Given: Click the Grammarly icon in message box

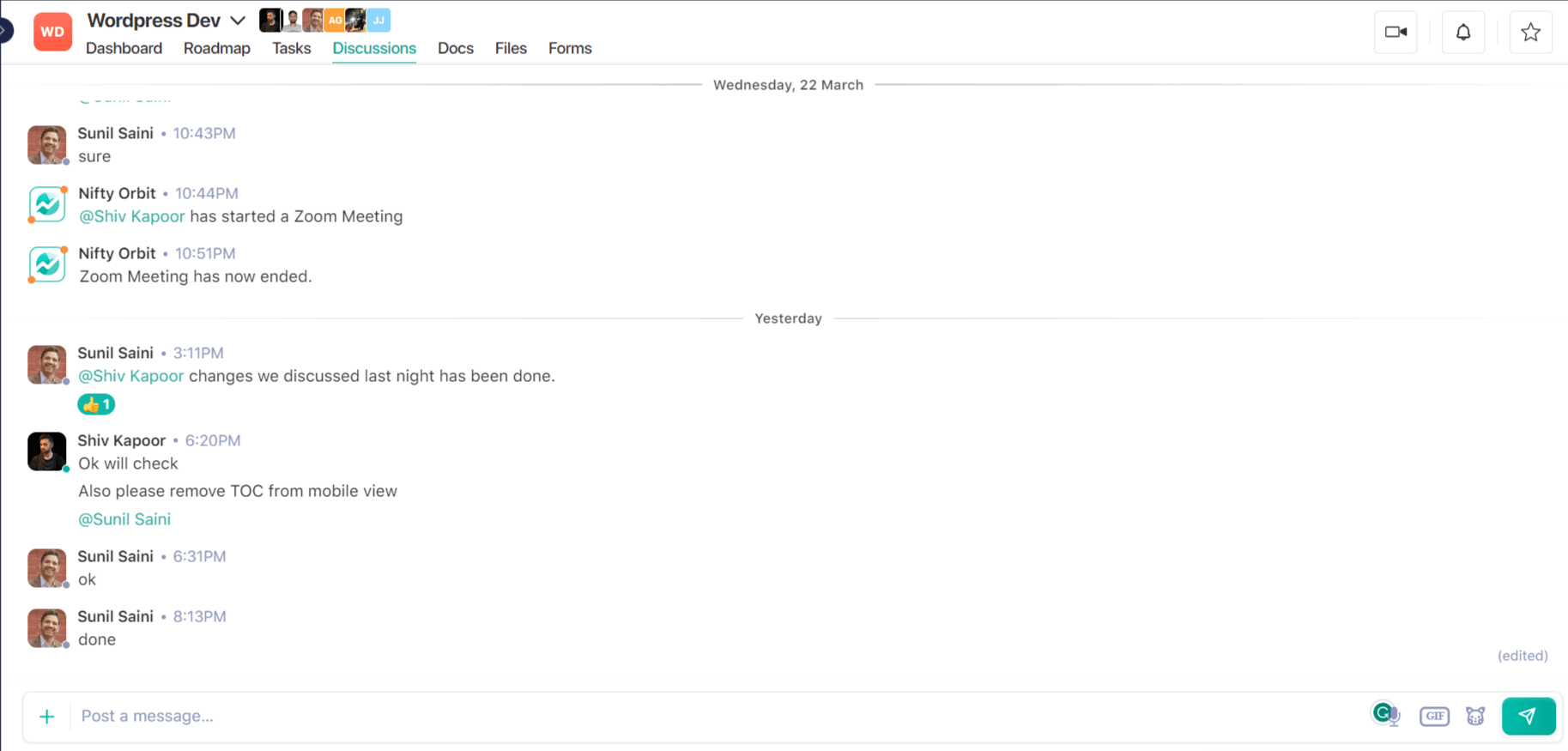Looking at the screenshot, I should pyautogui.click(x=1384, y=714).
